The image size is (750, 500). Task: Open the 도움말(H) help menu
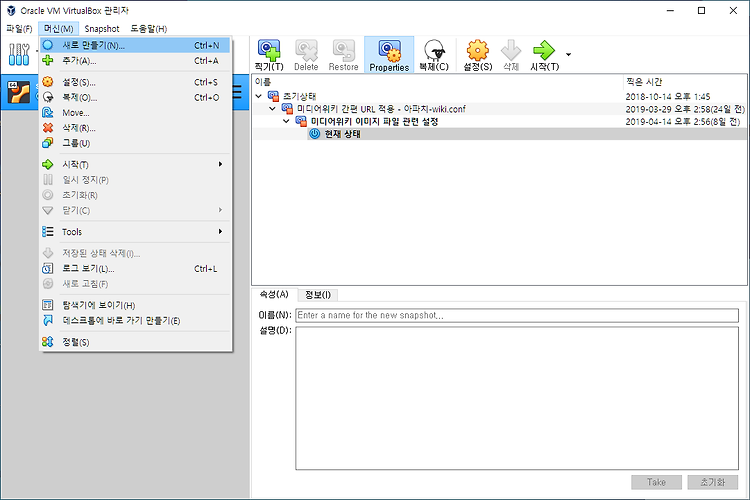pyautogui.click(x=149, y=29)
